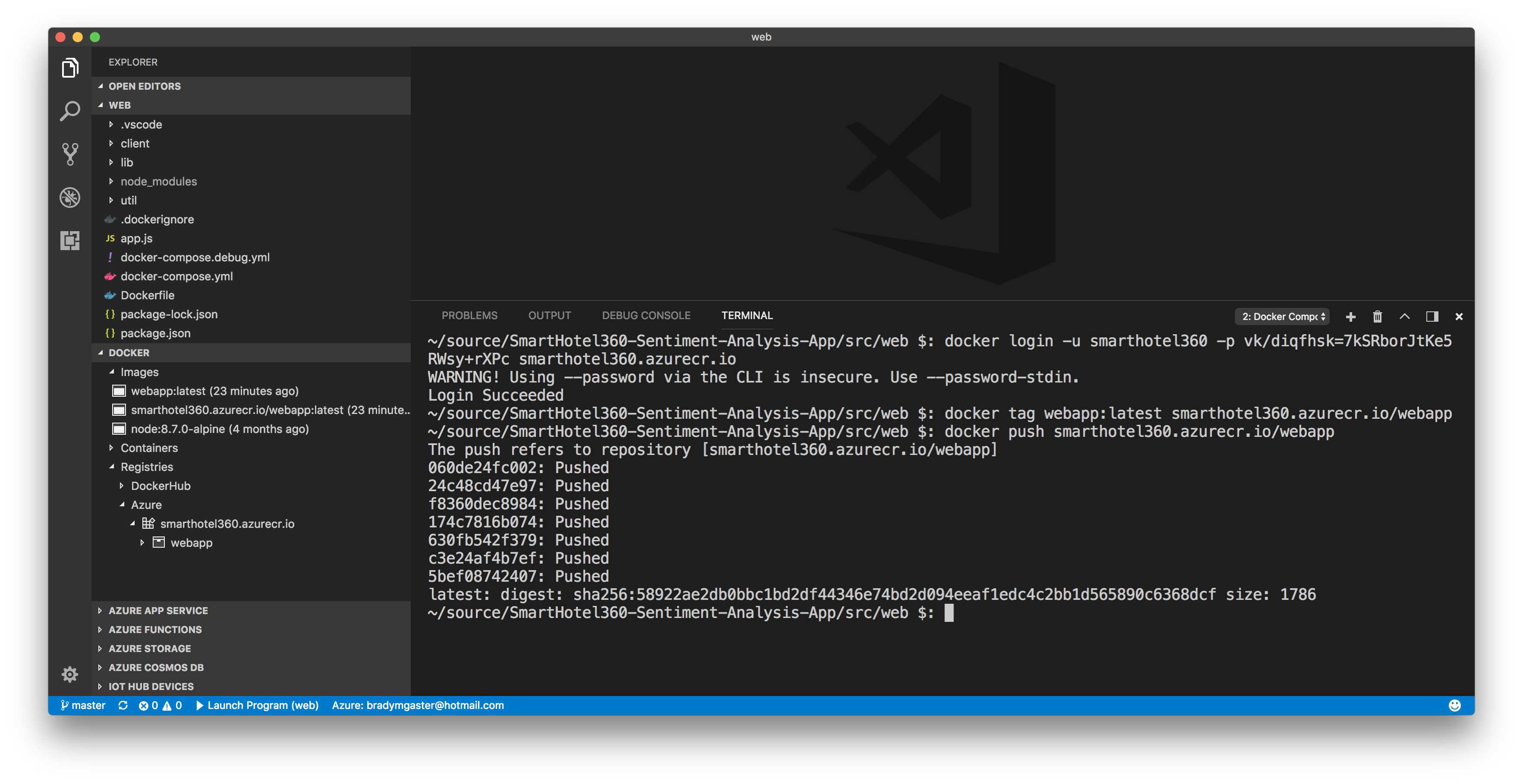
Task: Expand the AZURE APP SERVICE section
Action: coord(158,610)
